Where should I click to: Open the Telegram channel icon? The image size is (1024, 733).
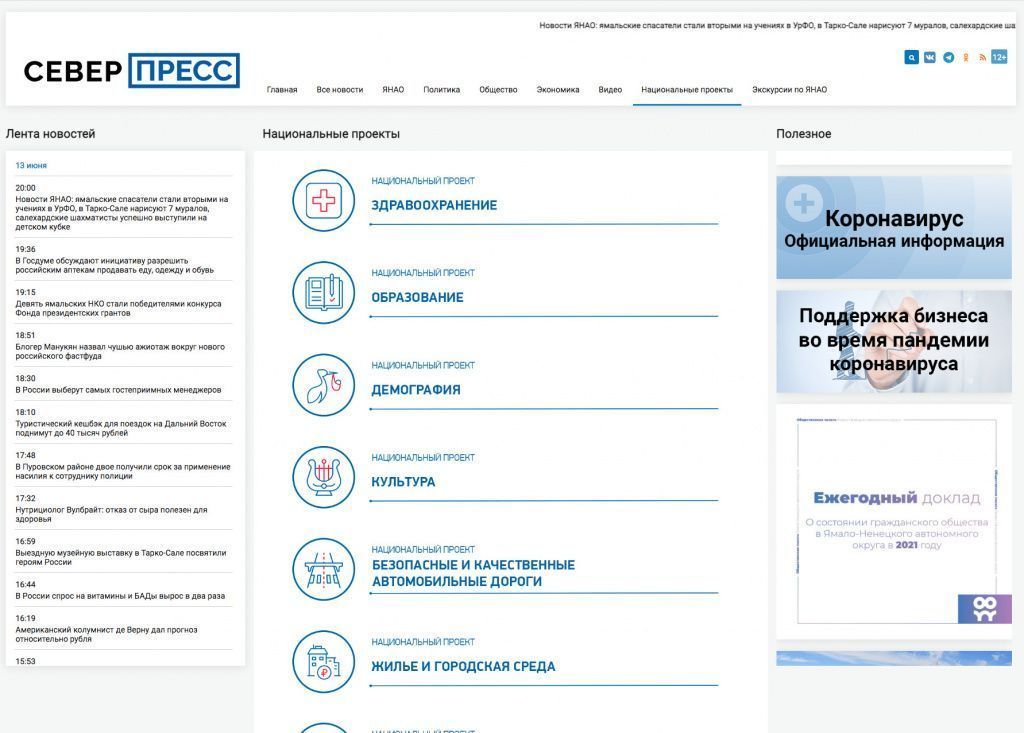coord(948,58)
